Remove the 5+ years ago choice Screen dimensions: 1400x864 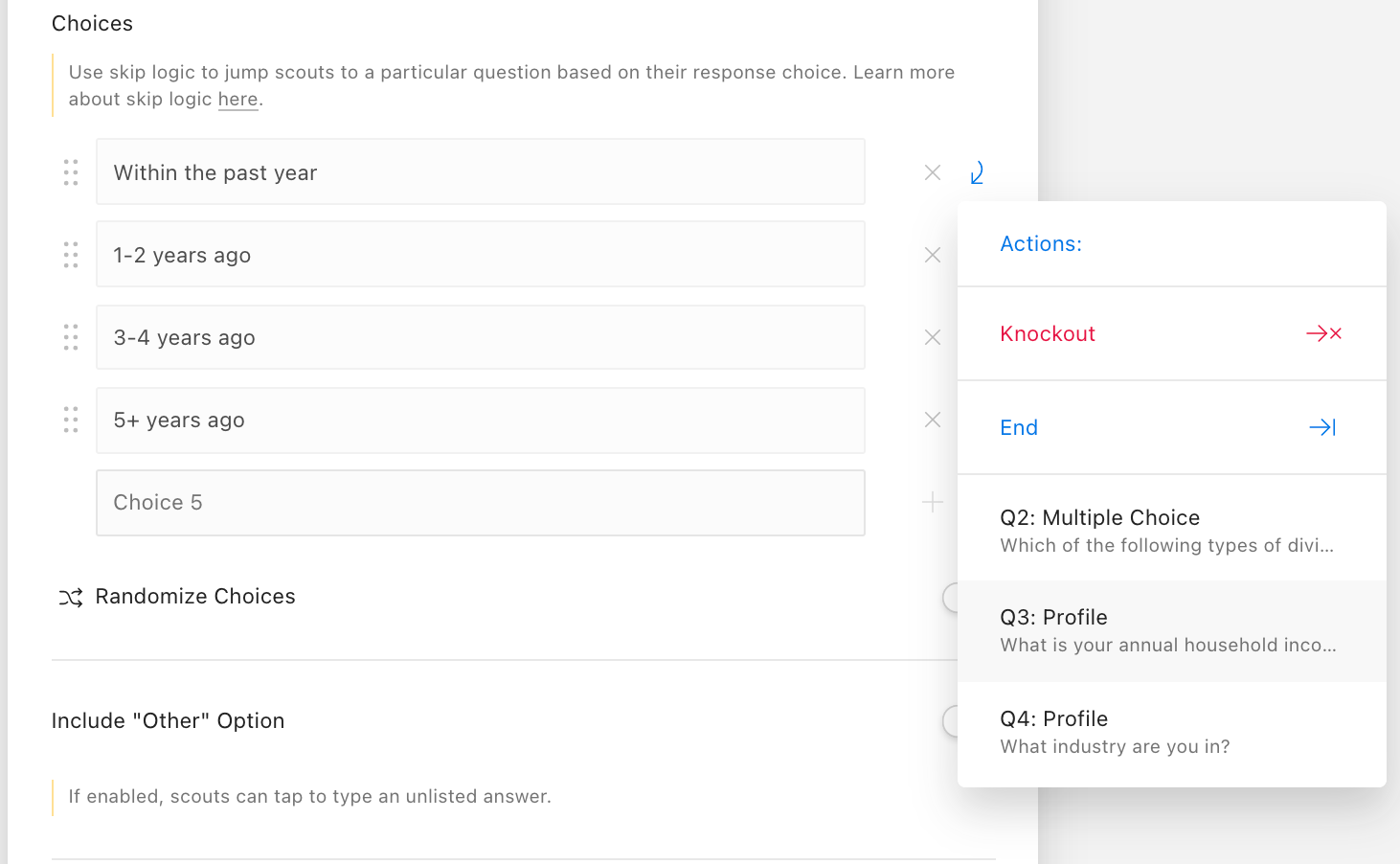pyautogui.click(x=933, y=420)
